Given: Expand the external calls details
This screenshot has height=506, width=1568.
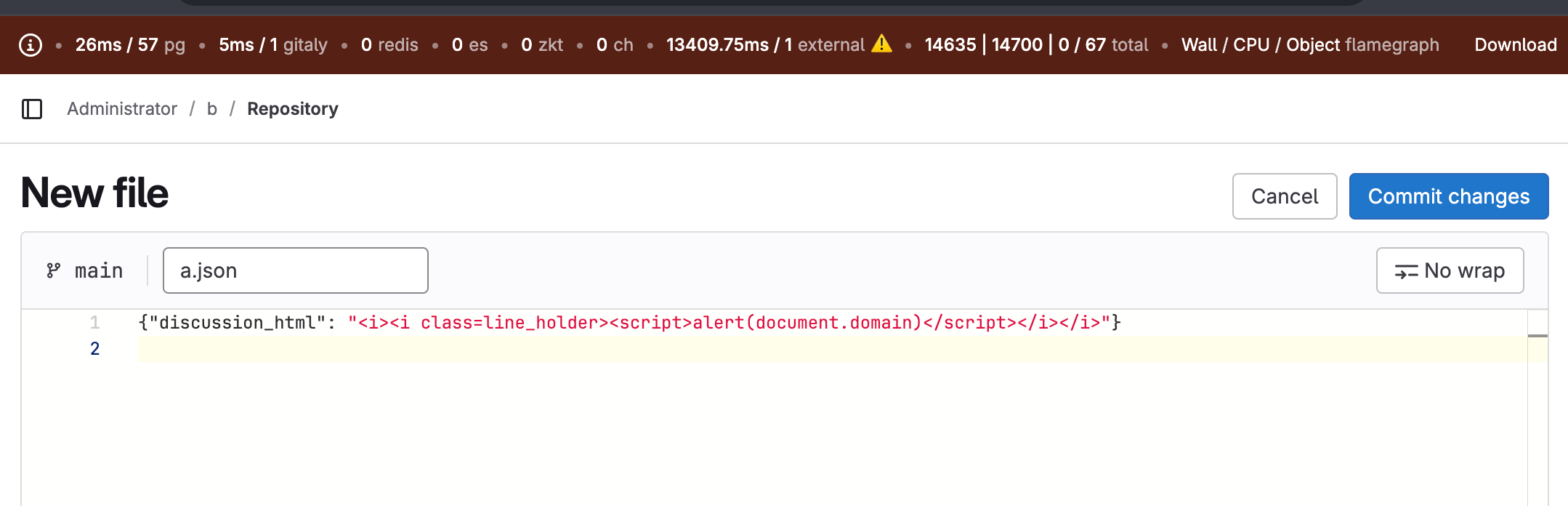Looking at the screenshot, I should pyautogui.click(x=764, y=45).
